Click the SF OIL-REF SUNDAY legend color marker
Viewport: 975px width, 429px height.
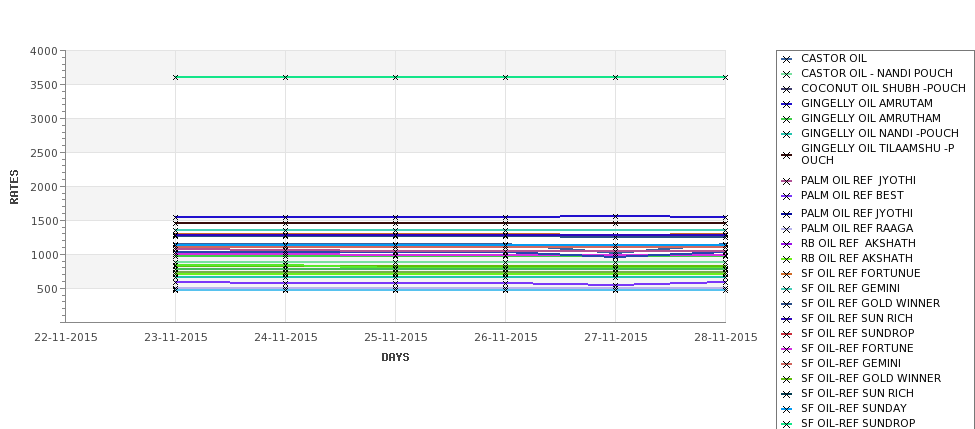pyautogui.click(x=787, y=408)
